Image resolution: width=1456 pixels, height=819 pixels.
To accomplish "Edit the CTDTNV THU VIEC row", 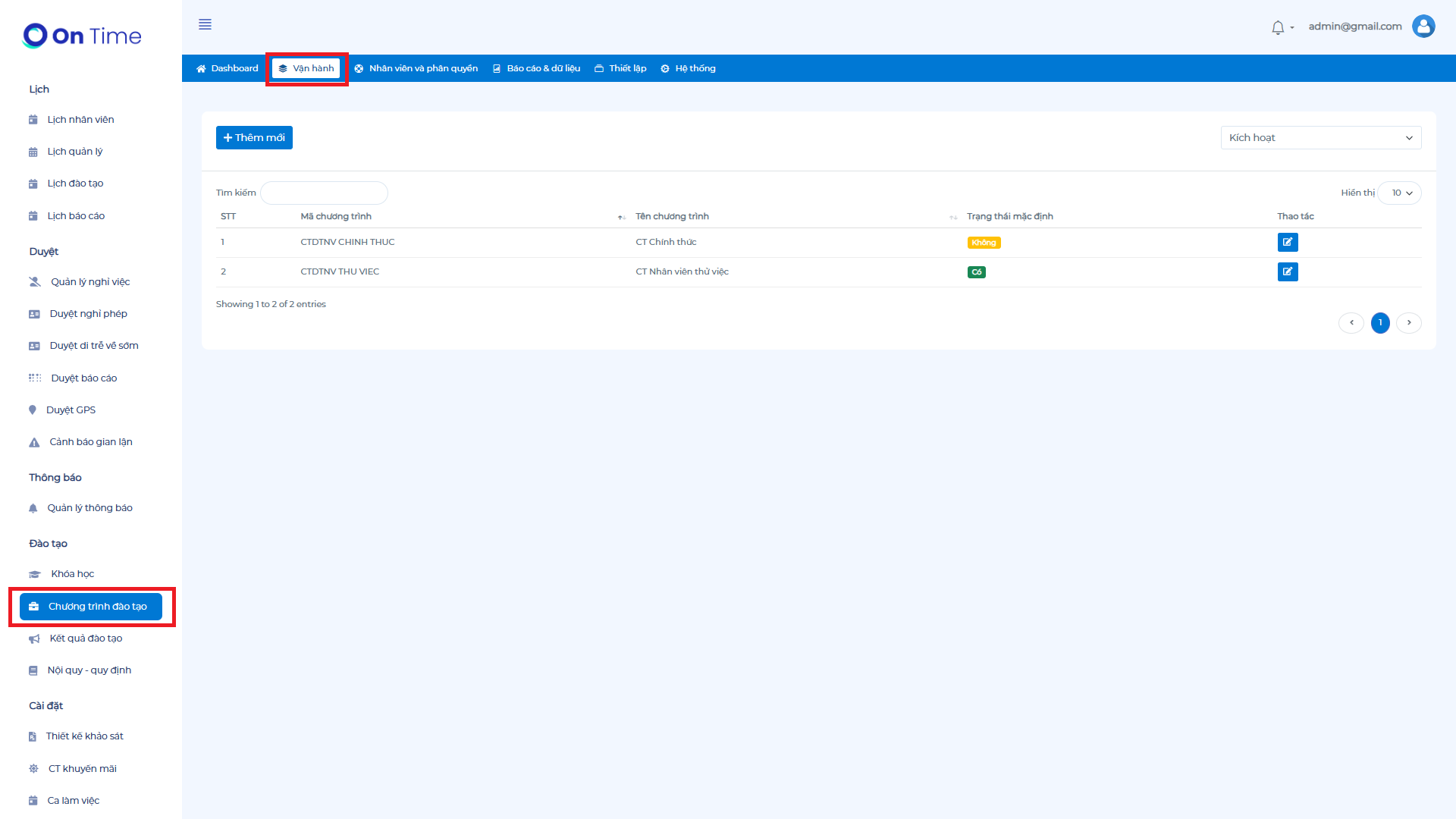I will (x=1287, y=271).
